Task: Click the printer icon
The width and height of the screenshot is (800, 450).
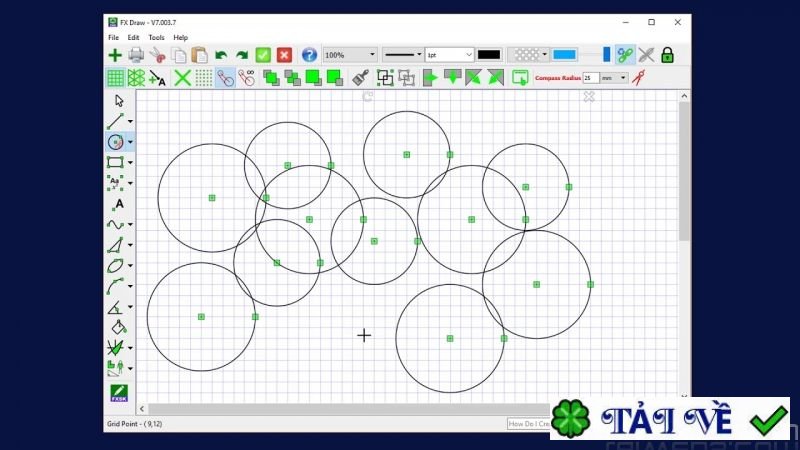Action: click(x=136, y=55)
